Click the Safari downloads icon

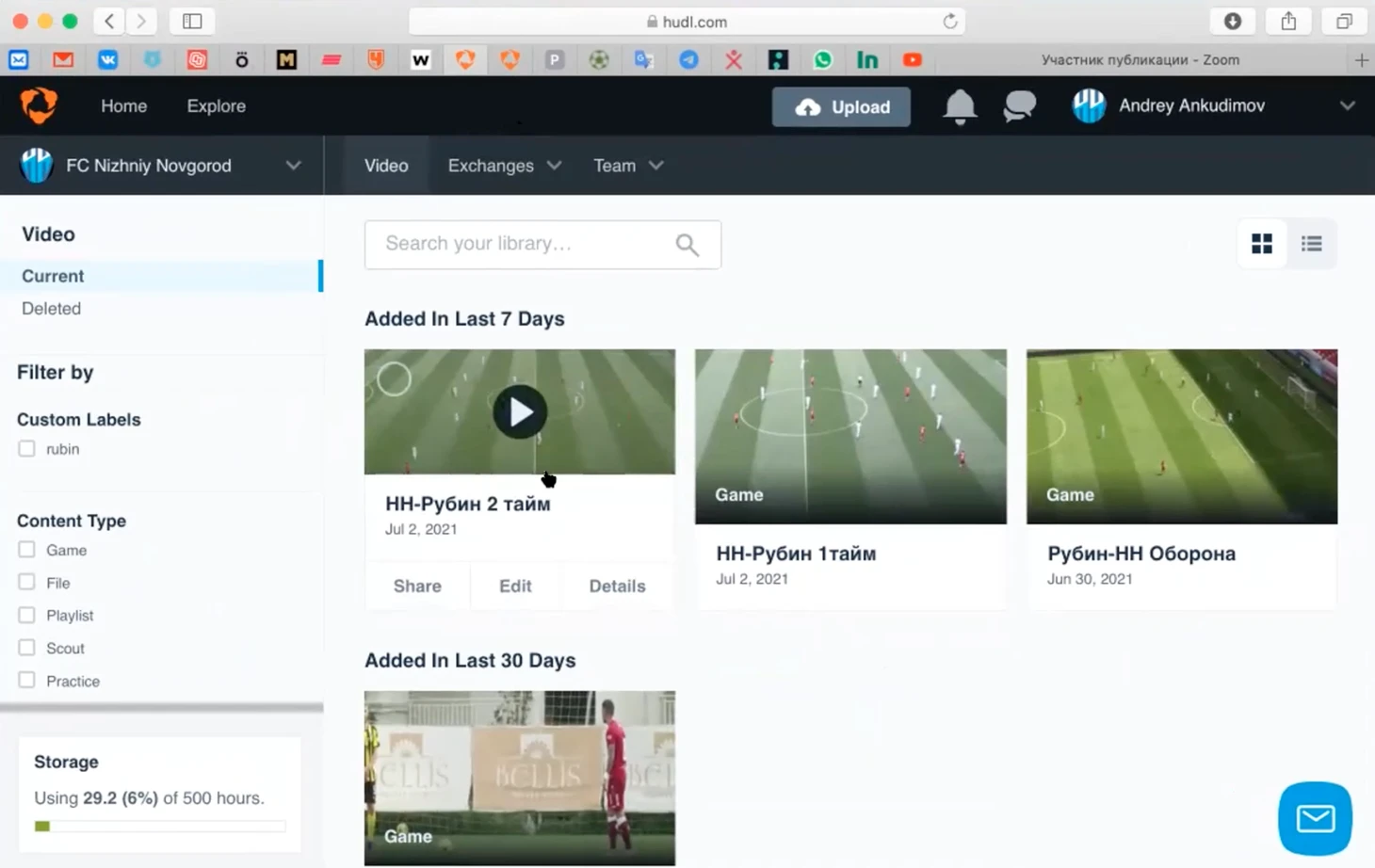(1232, 21)
